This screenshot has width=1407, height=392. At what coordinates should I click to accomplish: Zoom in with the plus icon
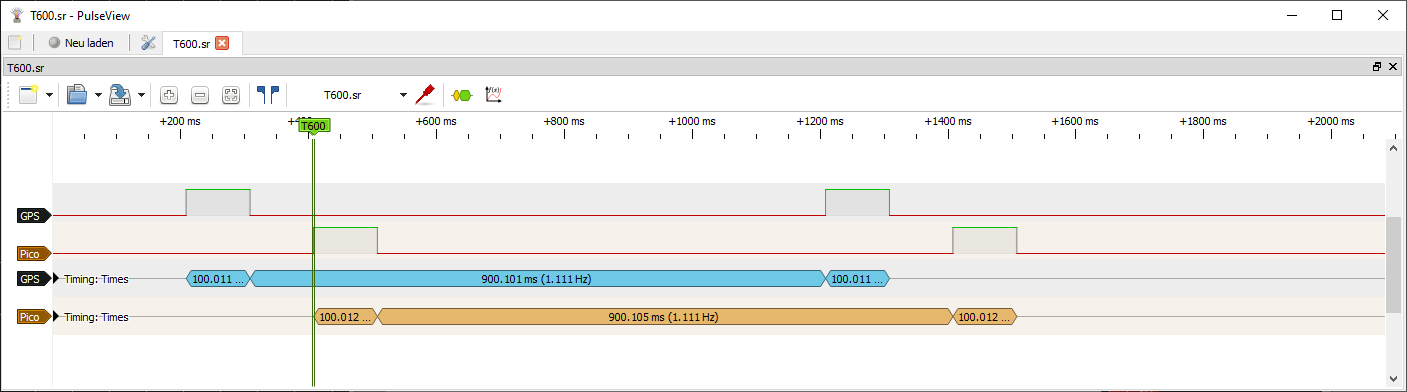(169, 95)
